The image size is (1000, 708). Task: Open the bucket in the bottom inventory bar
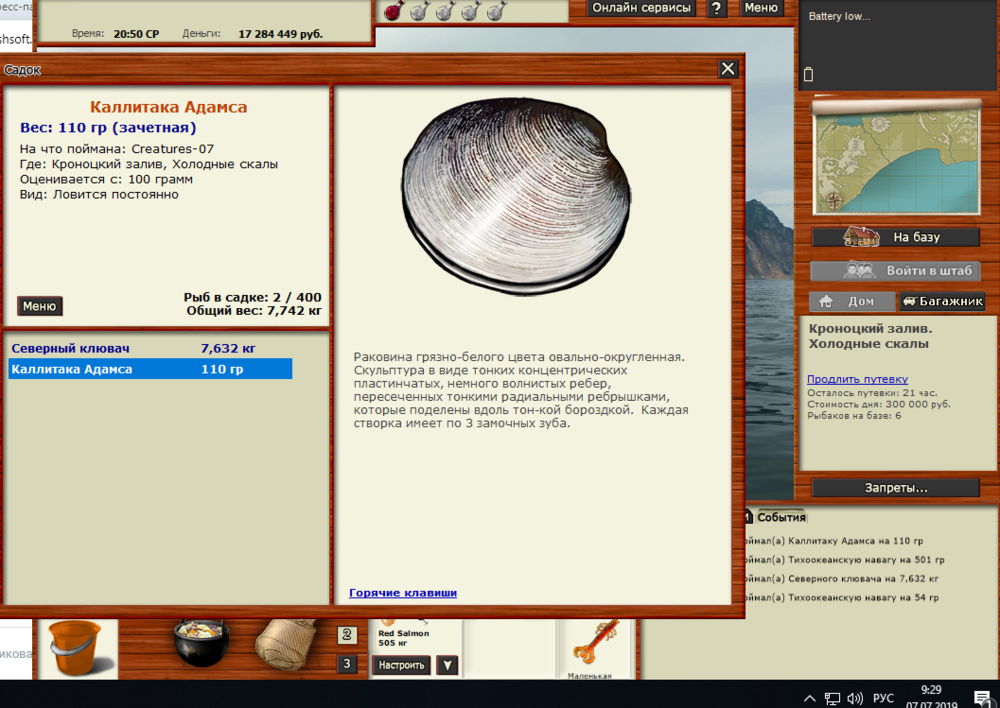pyautogui.click(x=78, y=648)
